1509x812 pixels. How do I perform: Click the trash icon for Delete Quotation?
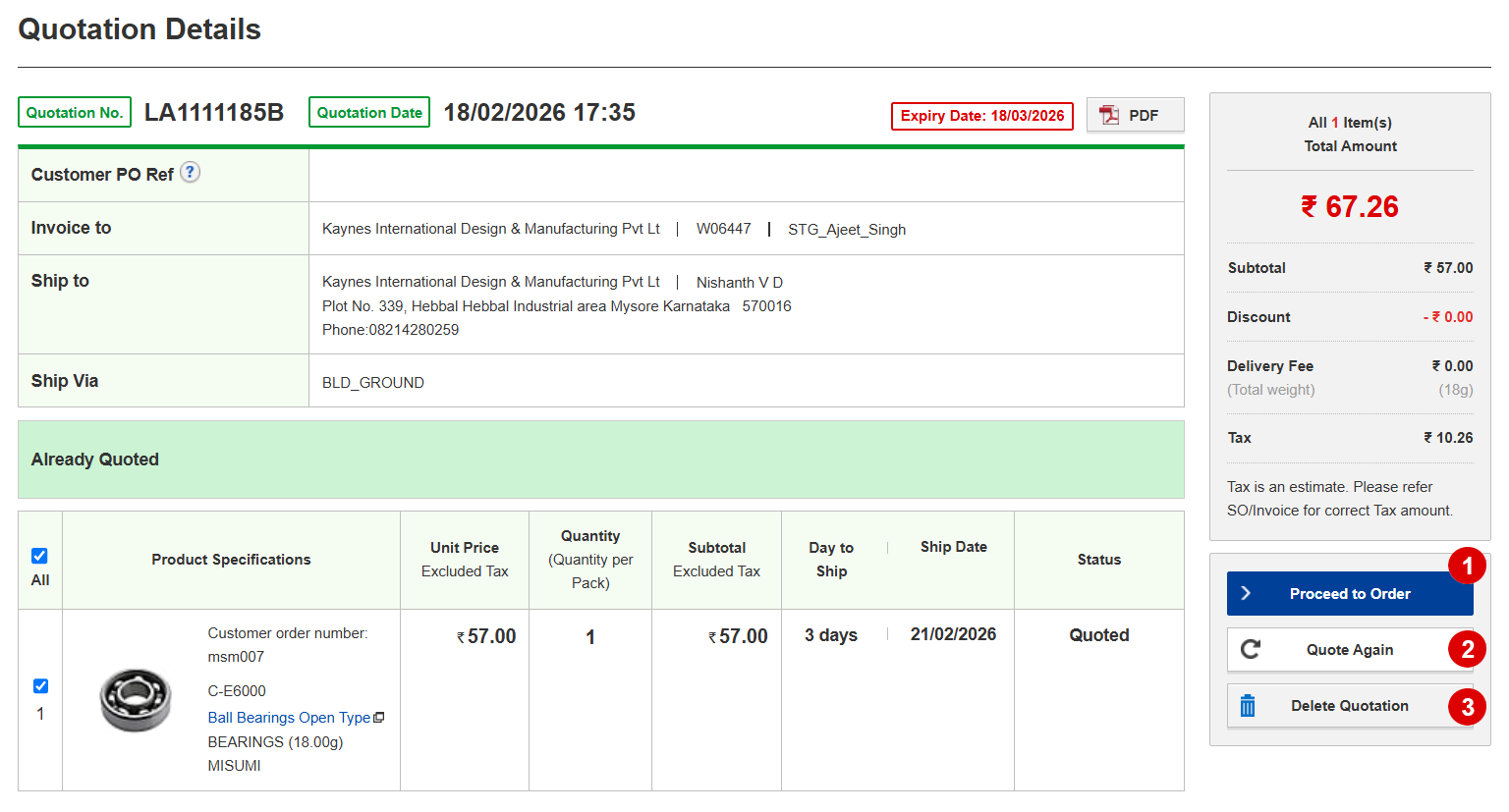[1248, 706]
